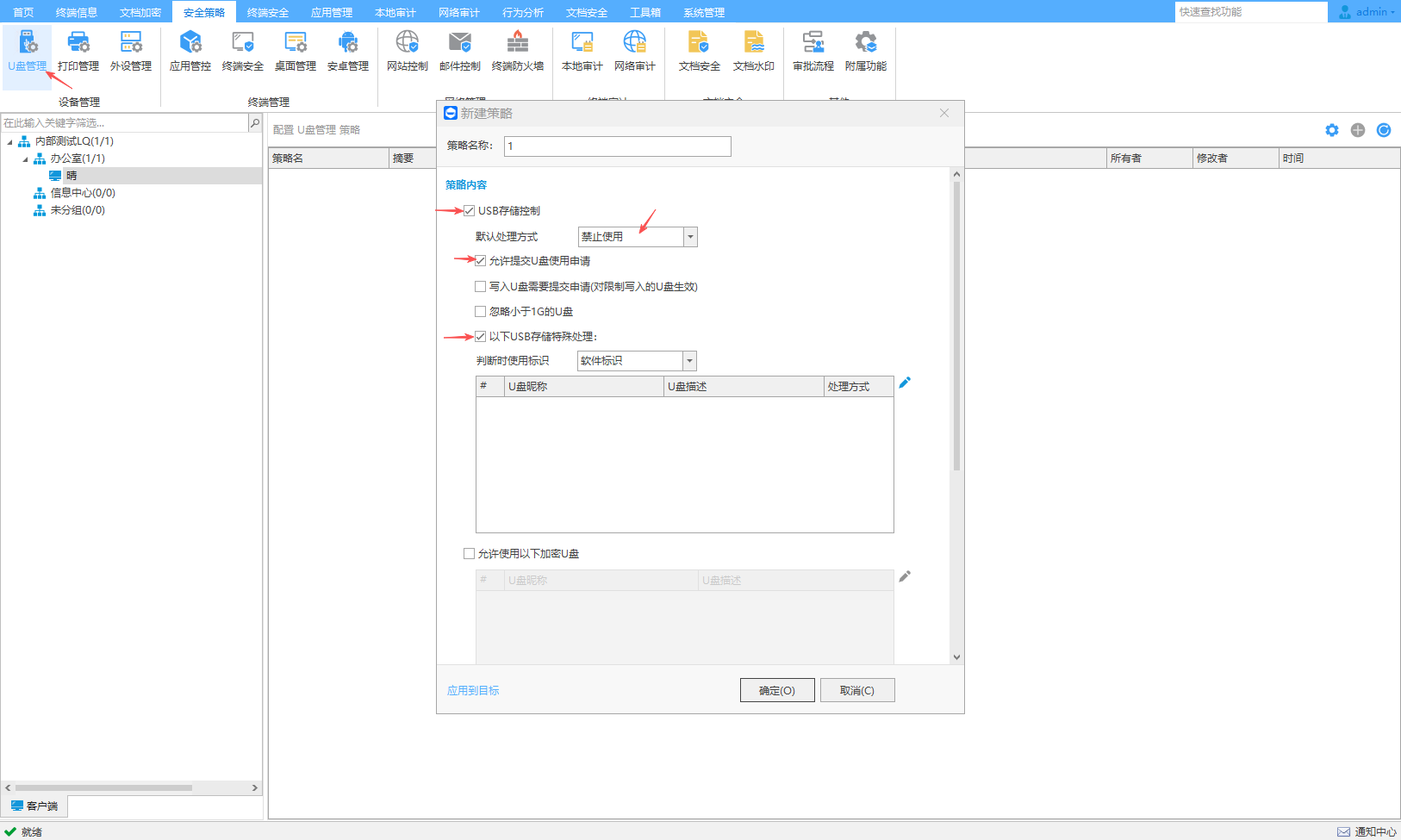This screenshot has height=840, width=1401.
Task: Open the U盘管理 tool in ribbon
Action: pyautogui.click(x=27, y=51)
